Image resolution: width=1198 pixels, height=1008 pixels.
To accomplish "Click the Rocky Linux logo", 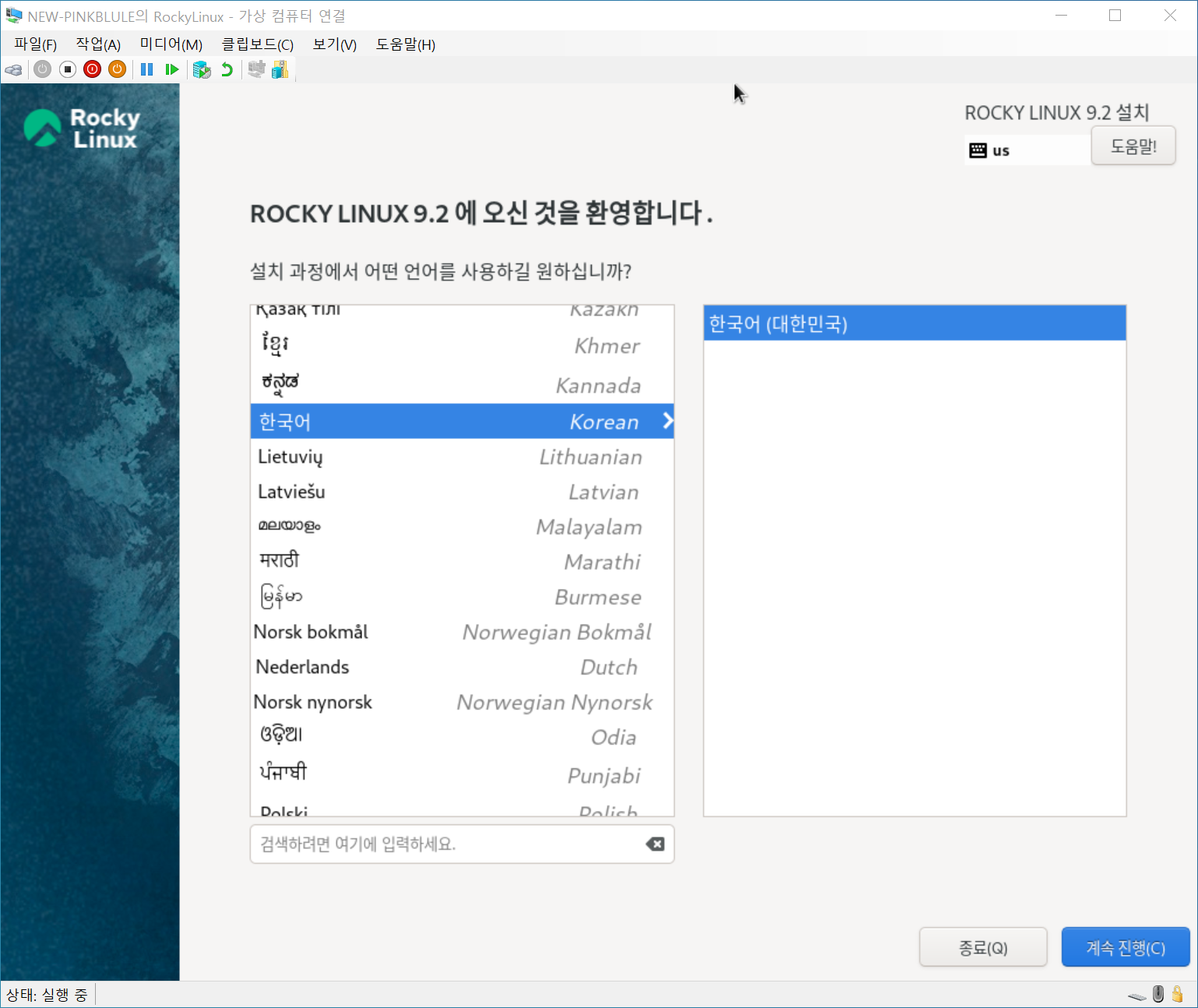I will coord(82,128).
